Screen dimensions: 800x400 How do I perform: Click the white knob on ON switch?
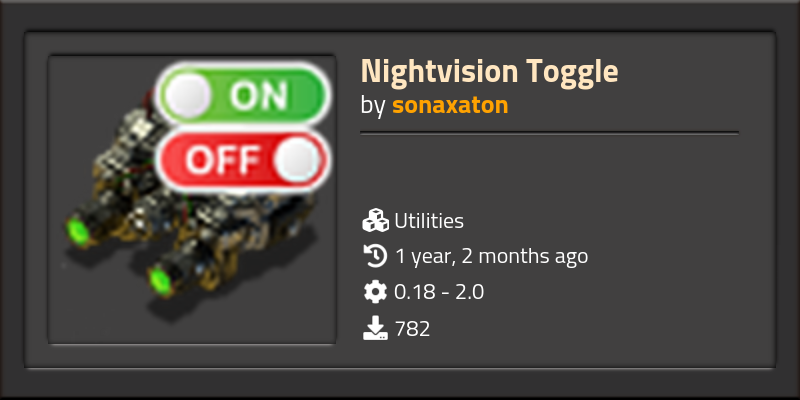click(188, 94)
